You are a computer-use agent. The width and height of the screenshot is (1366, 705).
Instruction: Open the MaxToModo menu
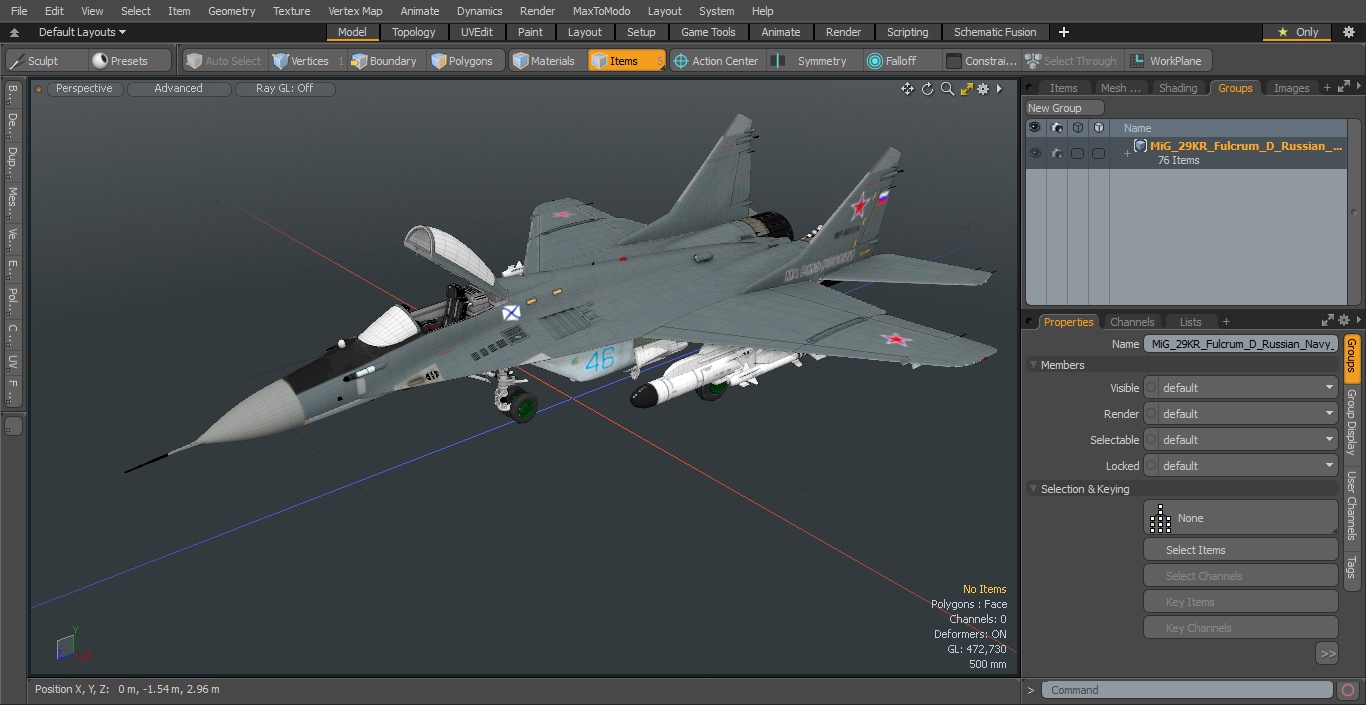click(601, 11)
